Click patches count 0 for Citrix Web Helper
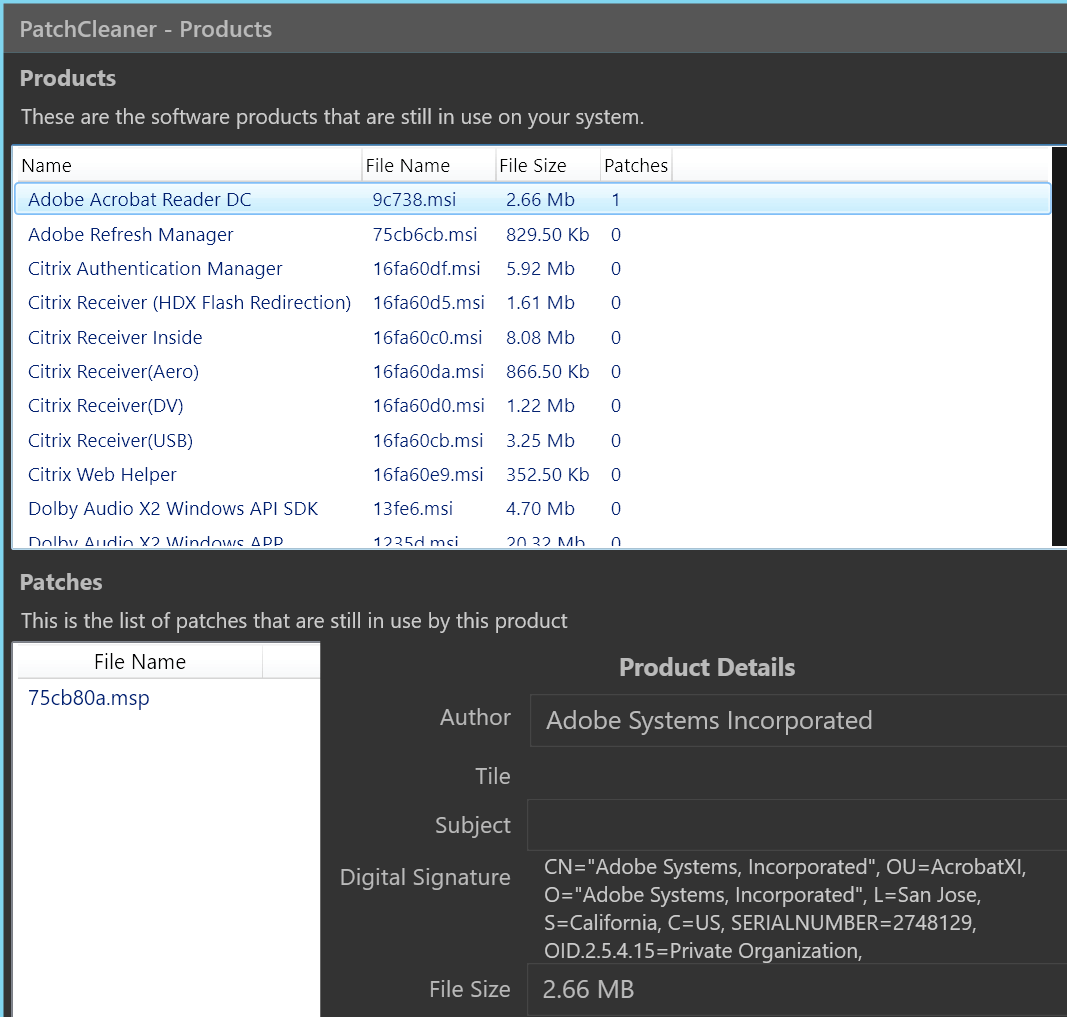The image size is (1067, 1017). pos(616,474)
